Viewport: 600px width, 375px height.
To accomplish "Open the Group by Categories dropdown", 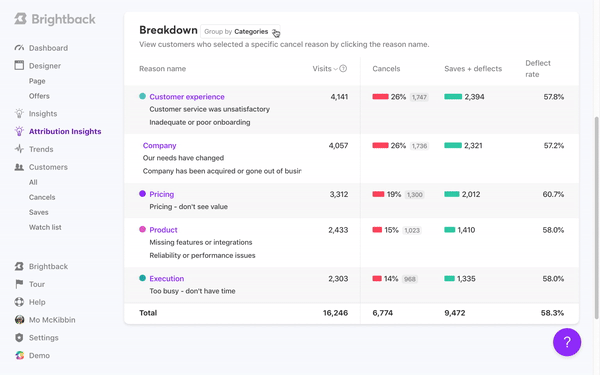I will point(240,31).
